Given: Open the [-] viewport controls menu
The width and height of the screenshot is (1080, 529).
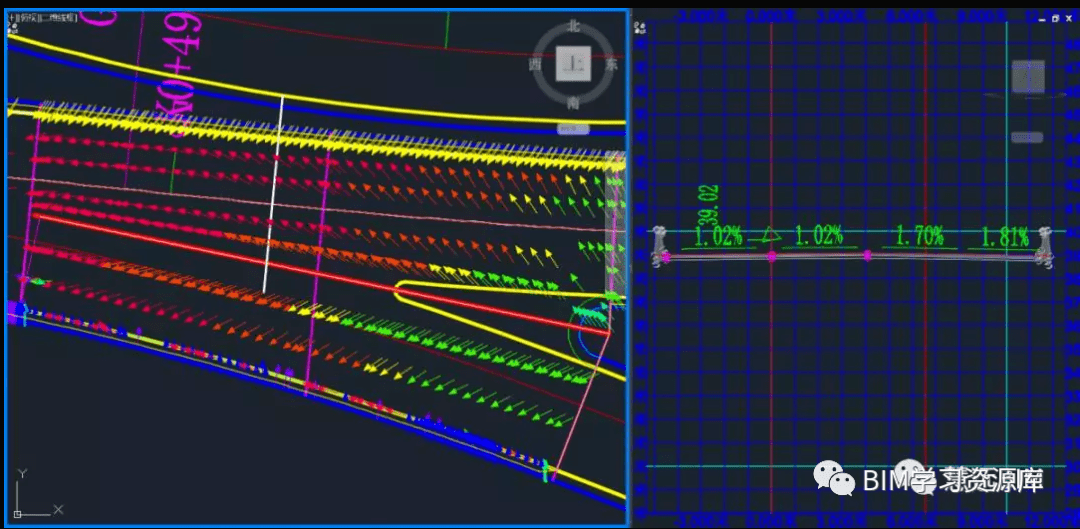Looking at the screenshot, I should click(12, 14).
